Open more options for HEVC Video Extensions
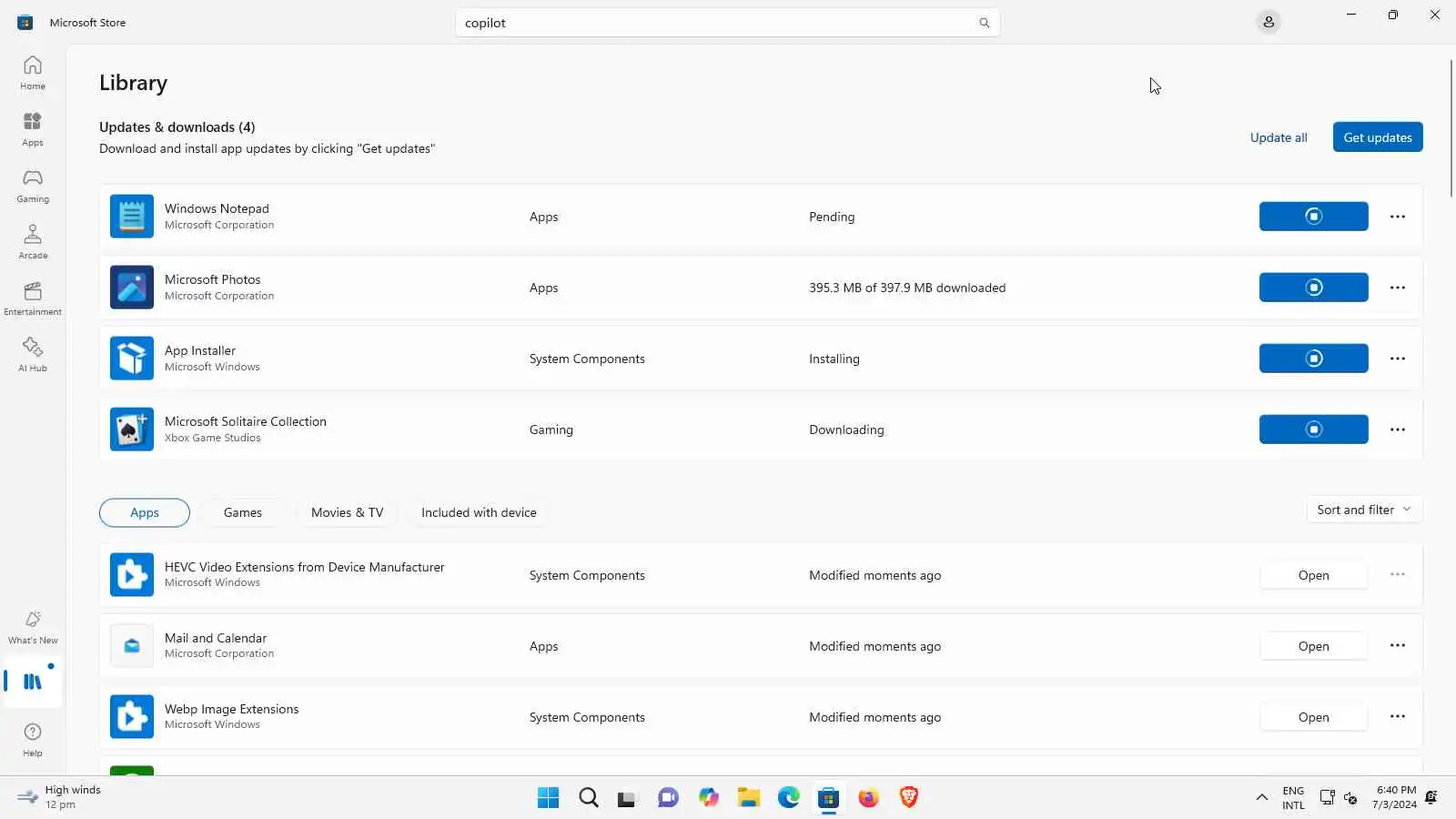1456x819 pixels. 1398,574
